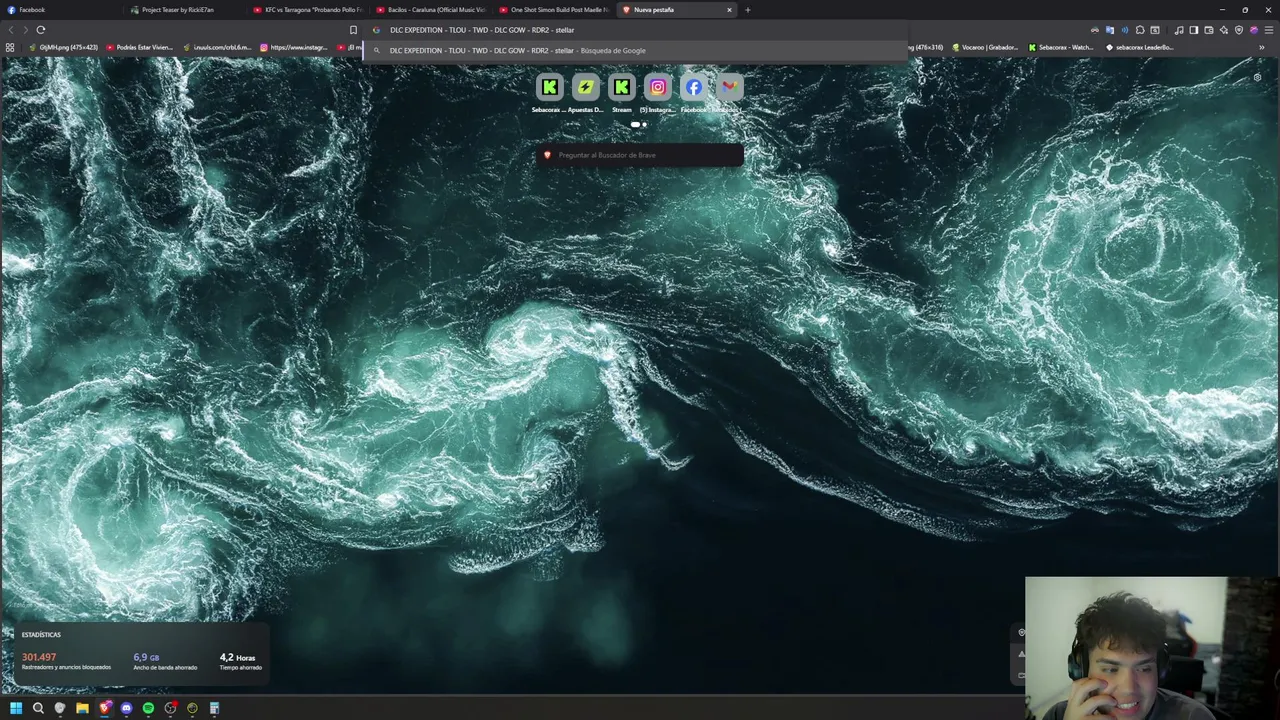Switch to Project Teaser by RickiE7an tab
This screenshot has width=1280, height=720.
point(185,10)
